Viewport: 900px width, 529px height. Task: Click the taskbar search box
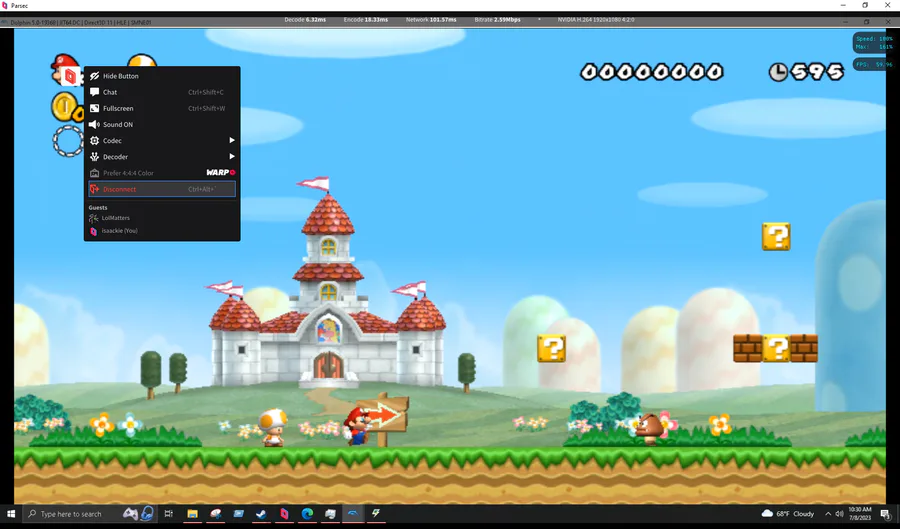click(x=89, y=514)
